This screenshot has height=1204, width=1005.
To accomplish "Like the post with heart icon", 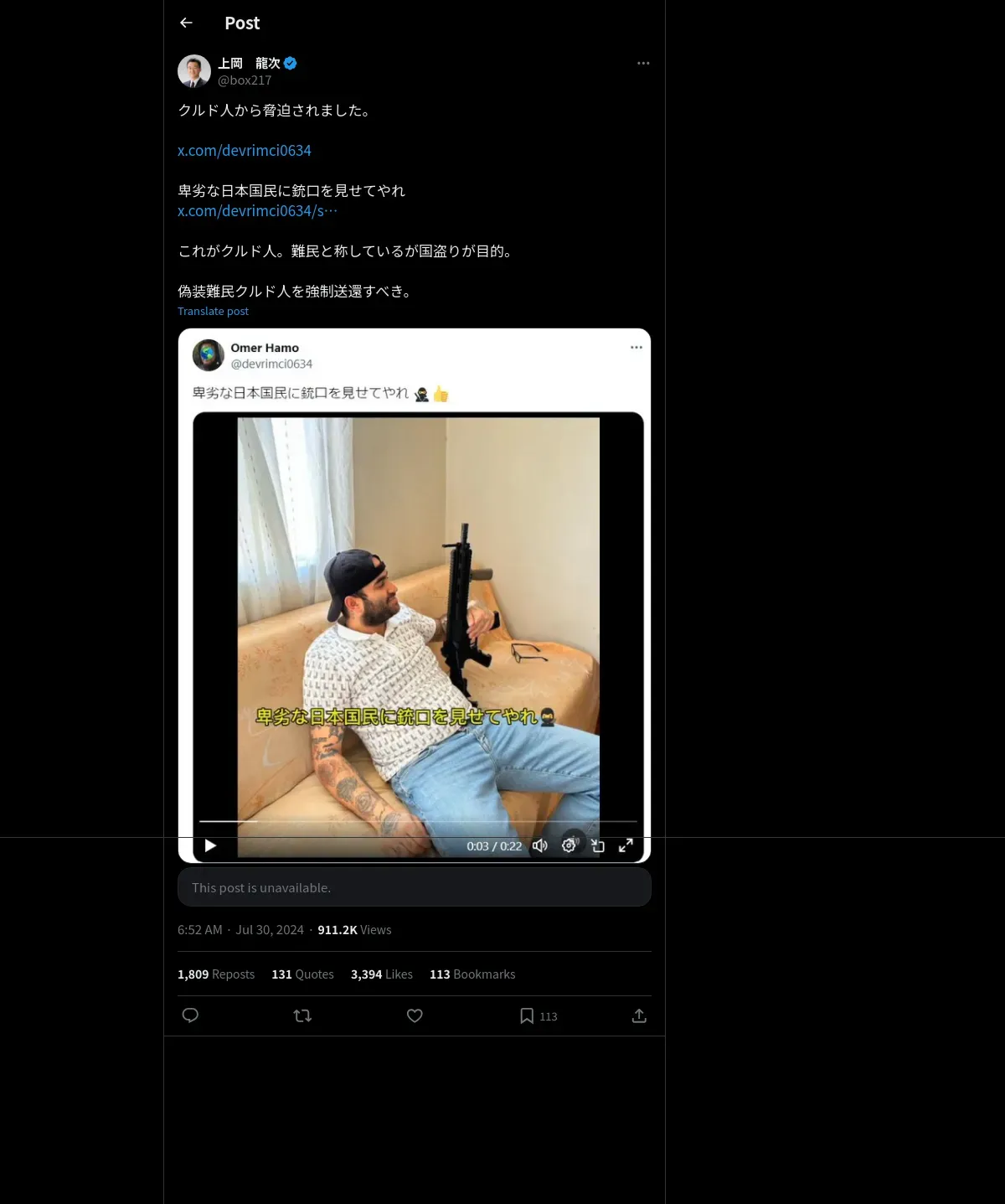I will pyautogui.click(x=415, y=1015).
